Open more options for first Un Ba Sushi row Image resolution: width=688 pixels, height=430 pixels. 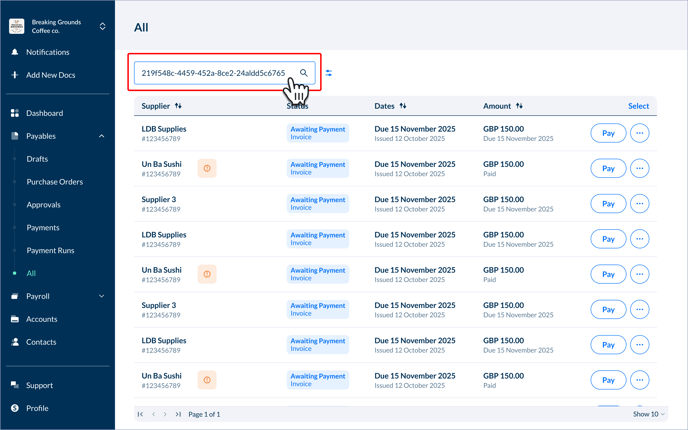(x=640, y=168)
